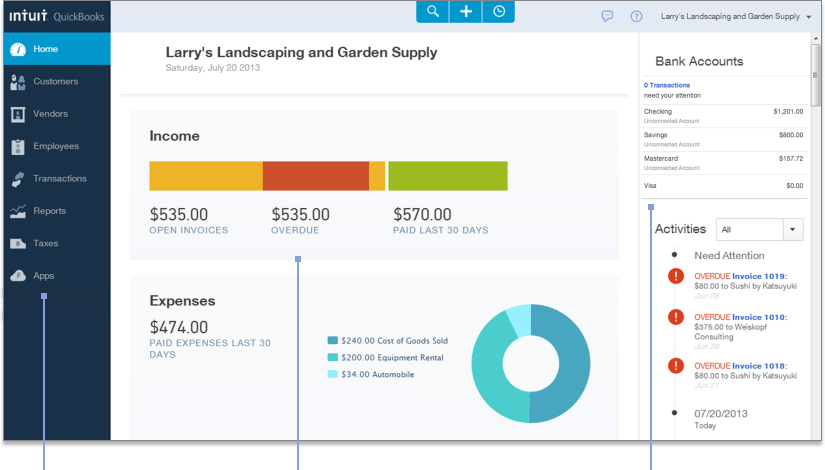The image size is (825, 470).
Task: Select the Visa account row
Action: 723,186
